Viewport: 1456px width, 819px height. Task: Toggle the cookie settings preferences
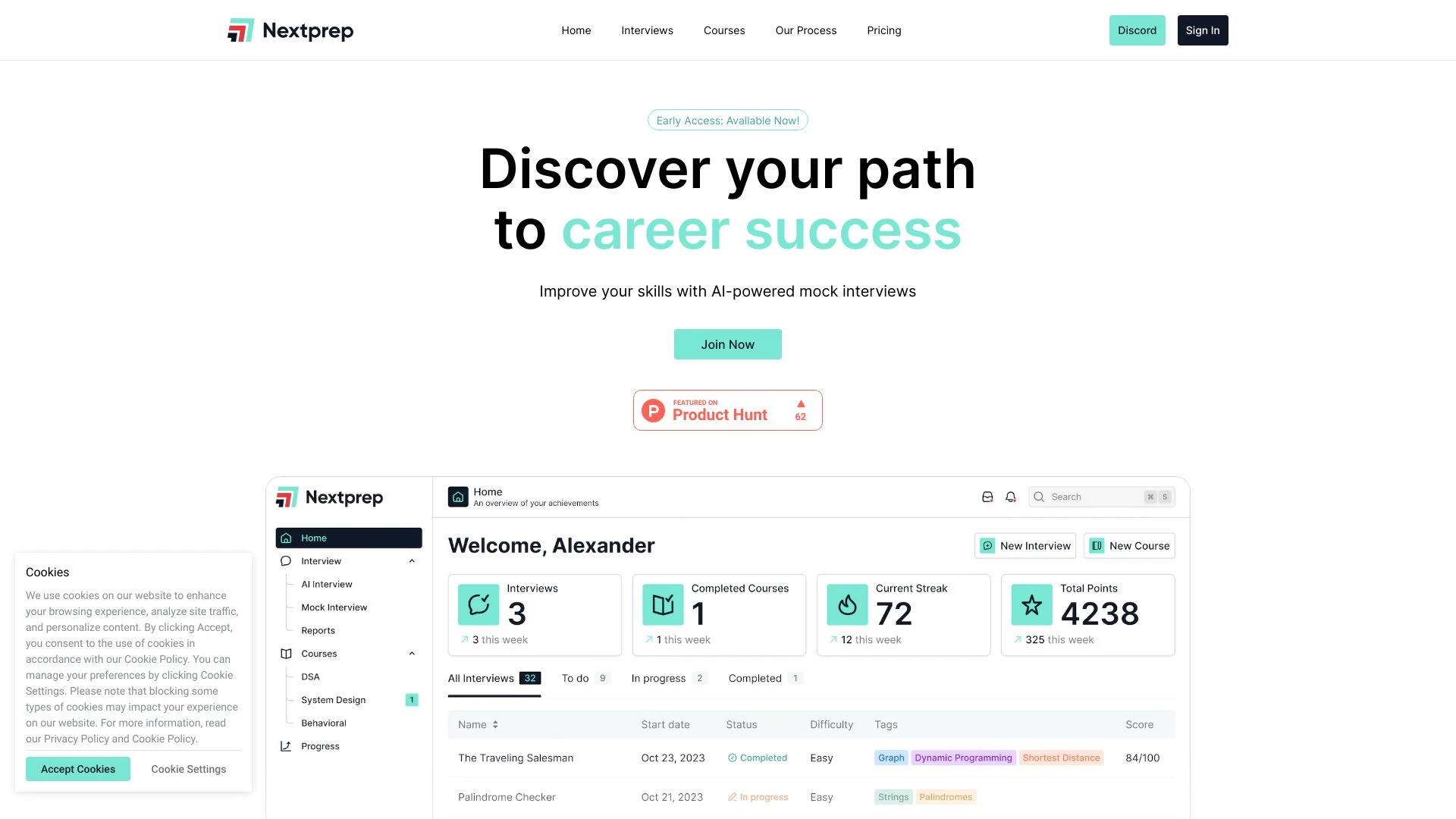(188, 769)
